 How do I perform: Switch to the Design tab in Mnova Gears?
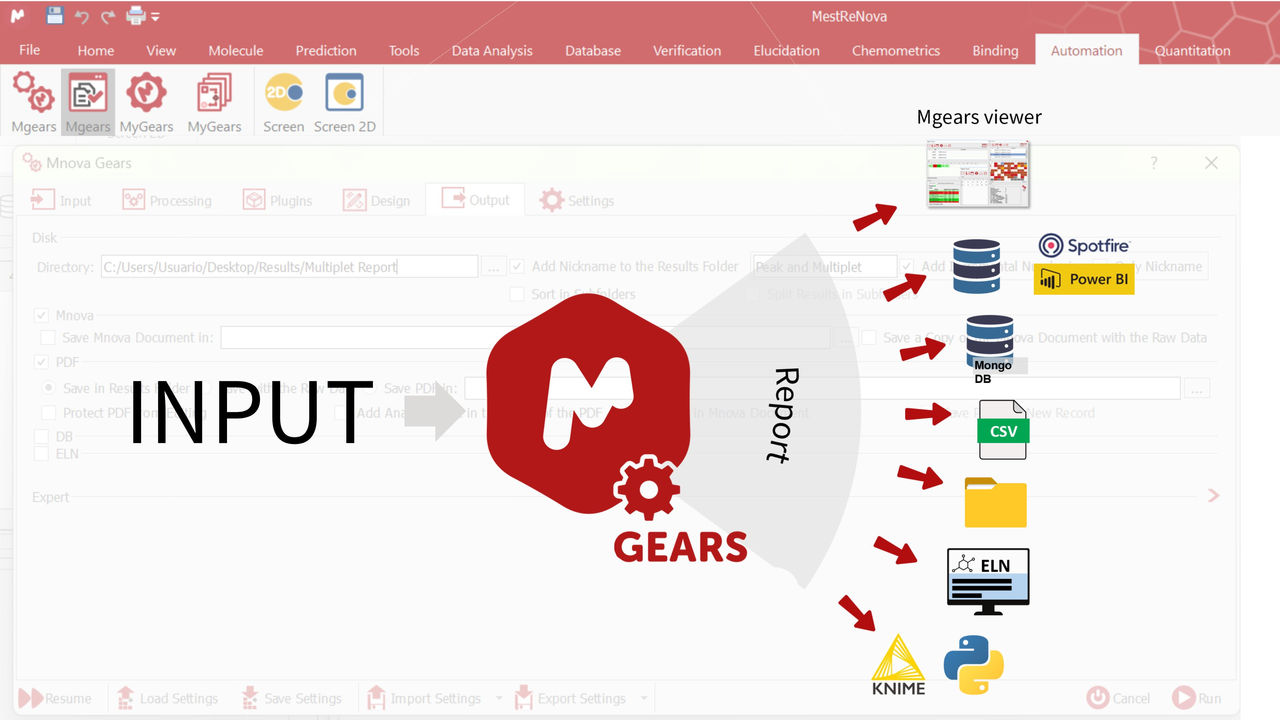pos(376,200)
